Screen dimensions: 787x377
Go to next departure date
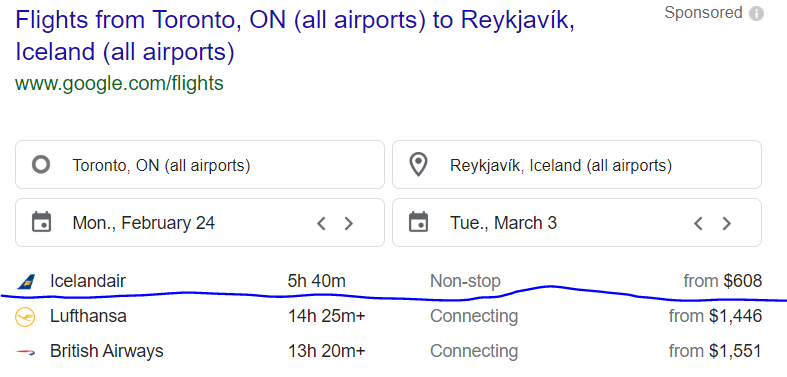pos(348,223)
